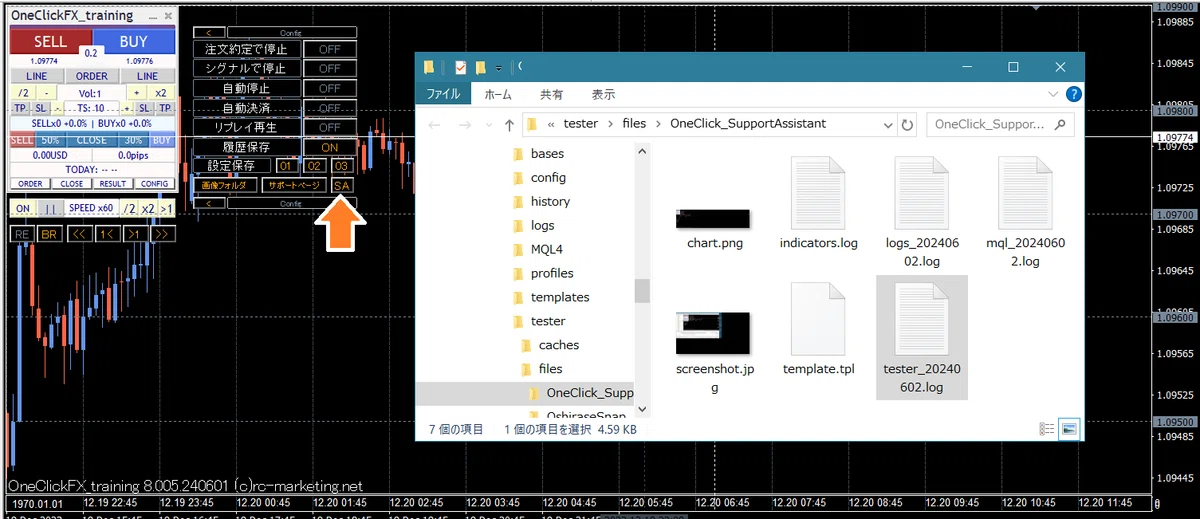Toggle 注文約定で停止 OFF switch

point(329,49)
